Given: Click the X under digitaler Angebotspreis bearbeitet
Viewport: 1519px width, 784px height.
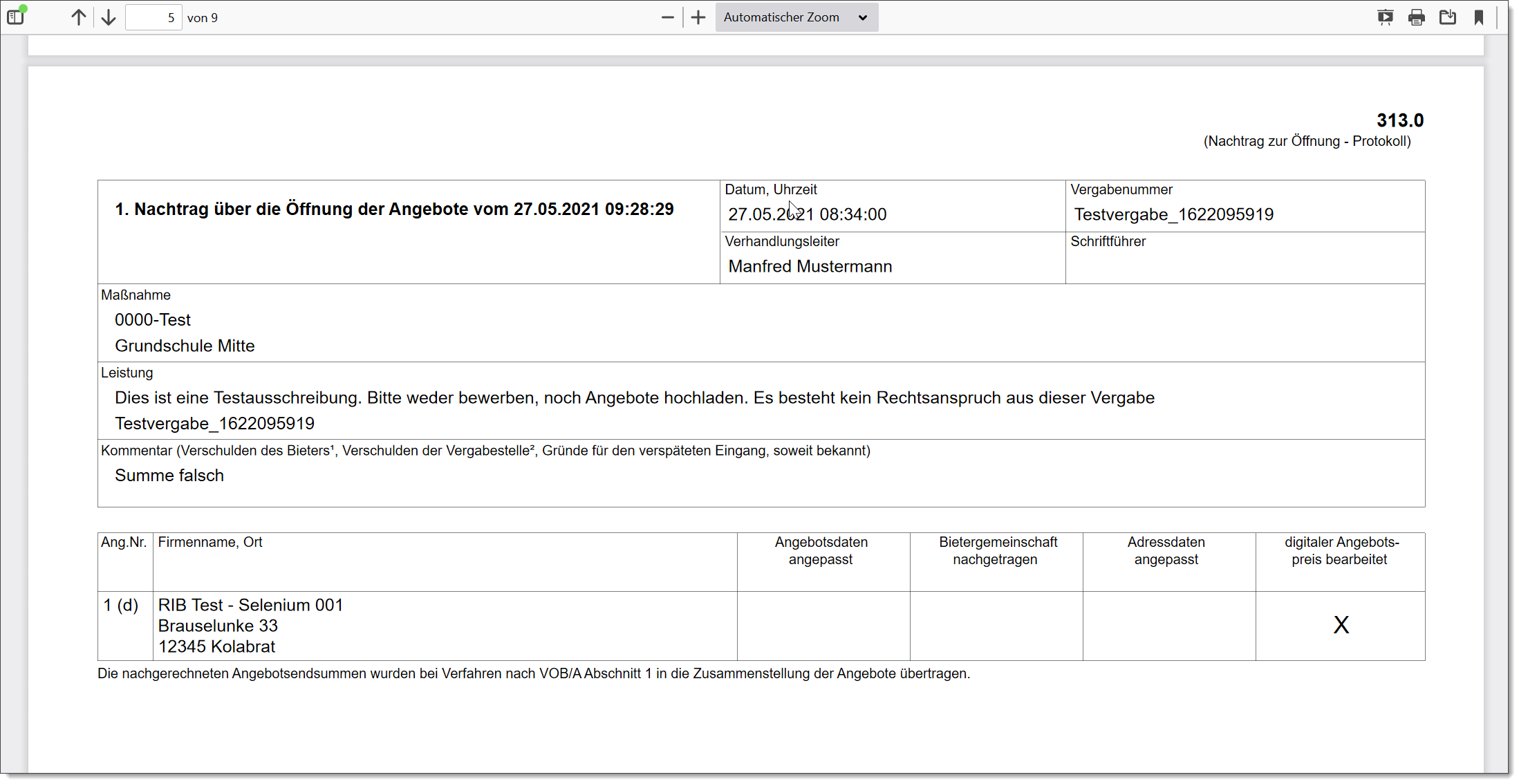Looking at the screenshot, I should click(x=1341, y=625).
